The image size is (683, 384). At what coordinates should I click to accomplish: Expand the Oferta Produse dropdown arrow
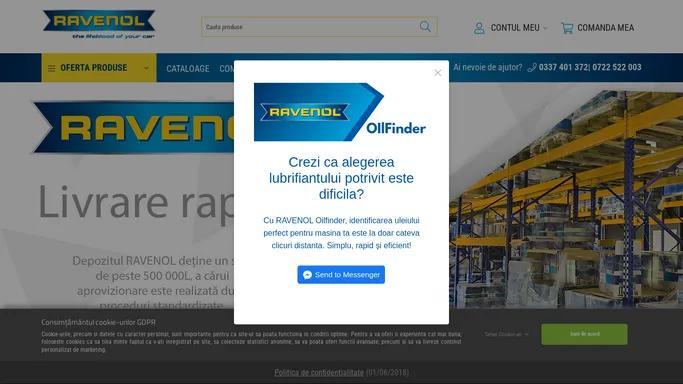146,68
